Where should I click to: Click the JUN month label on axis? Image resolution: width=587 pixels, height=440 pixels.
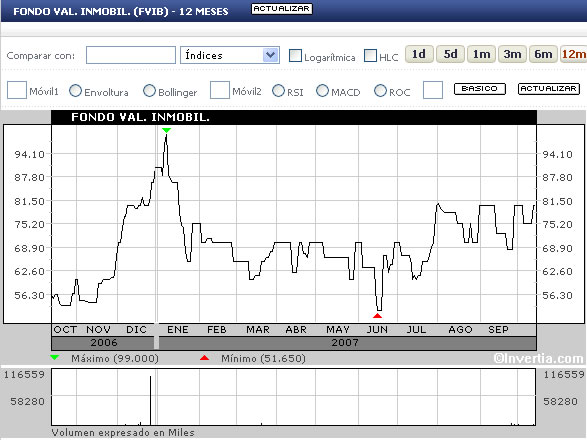[x=377, y=330]
